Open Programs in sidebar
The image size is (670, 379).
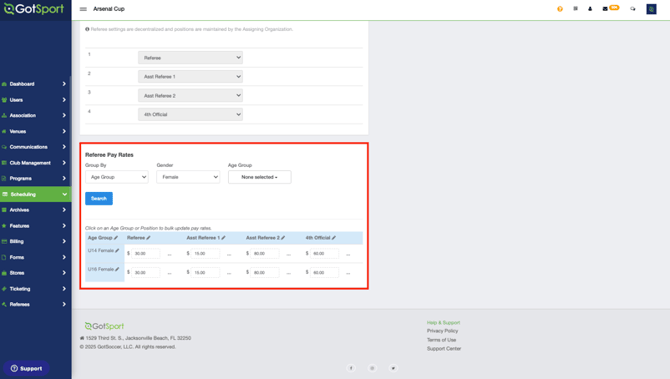point(35,179)
